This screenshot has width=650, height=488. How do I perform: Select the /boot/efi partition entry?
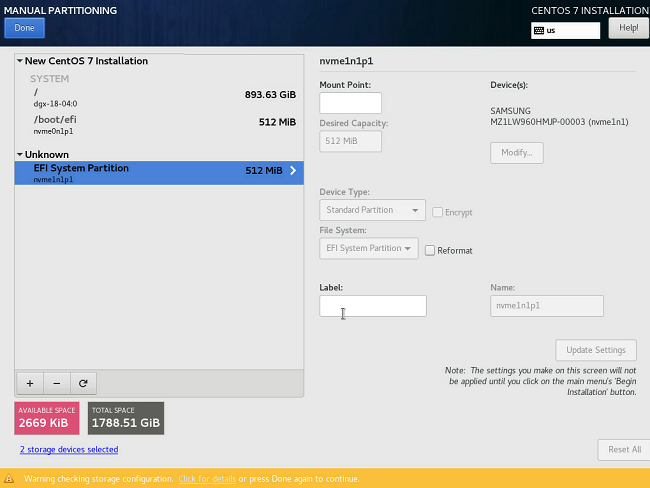[158, 123]
